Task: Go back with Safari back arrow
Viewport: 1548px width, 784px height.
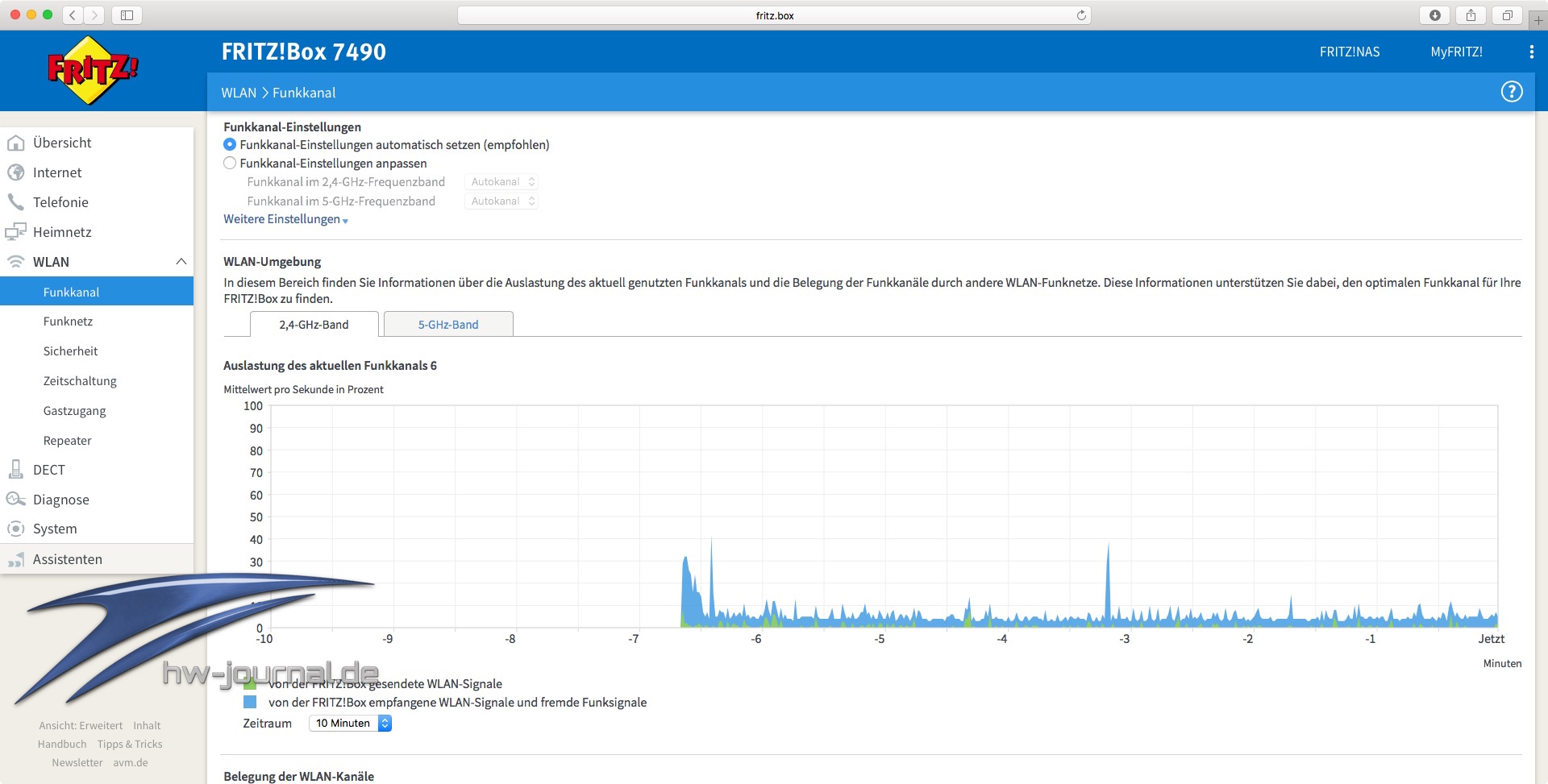Action: 73,15
